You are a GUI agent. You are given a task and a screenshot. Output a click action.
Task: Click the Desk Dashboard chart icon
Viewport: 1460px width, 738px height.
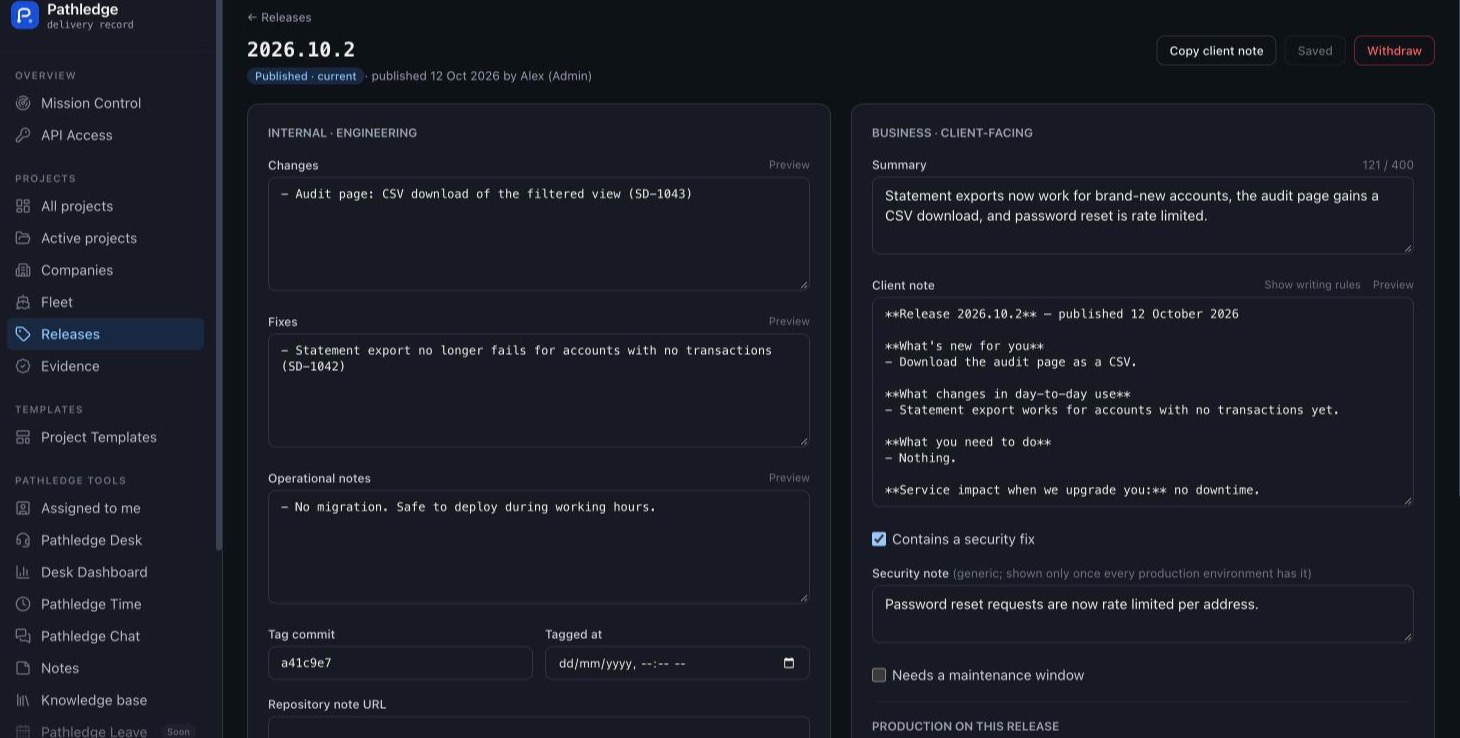coord(23,572)
